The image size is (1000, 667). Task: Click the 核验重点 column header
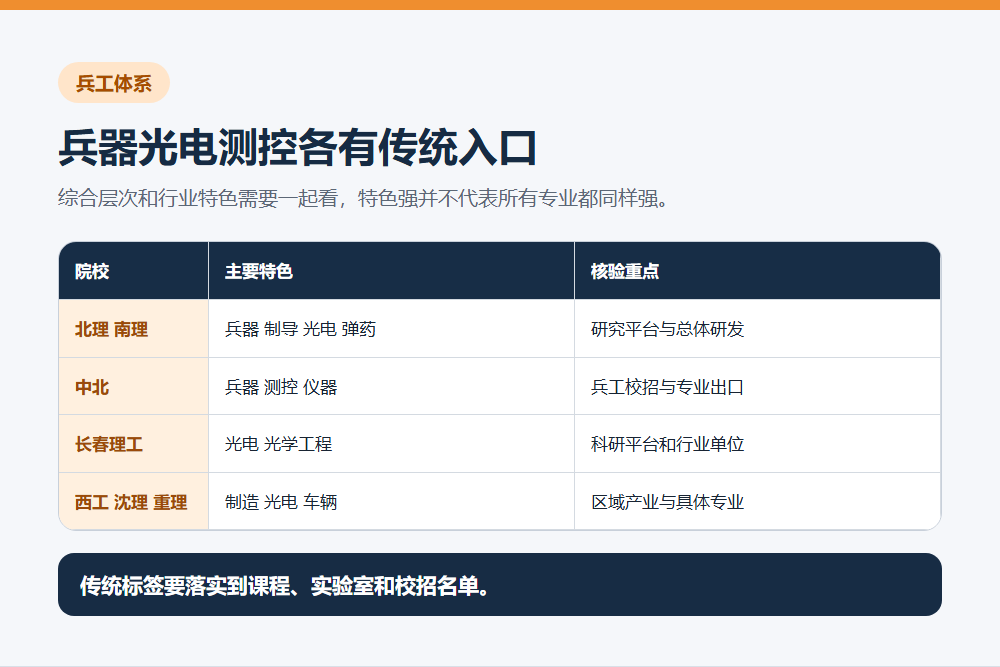(x=758, y=271)
